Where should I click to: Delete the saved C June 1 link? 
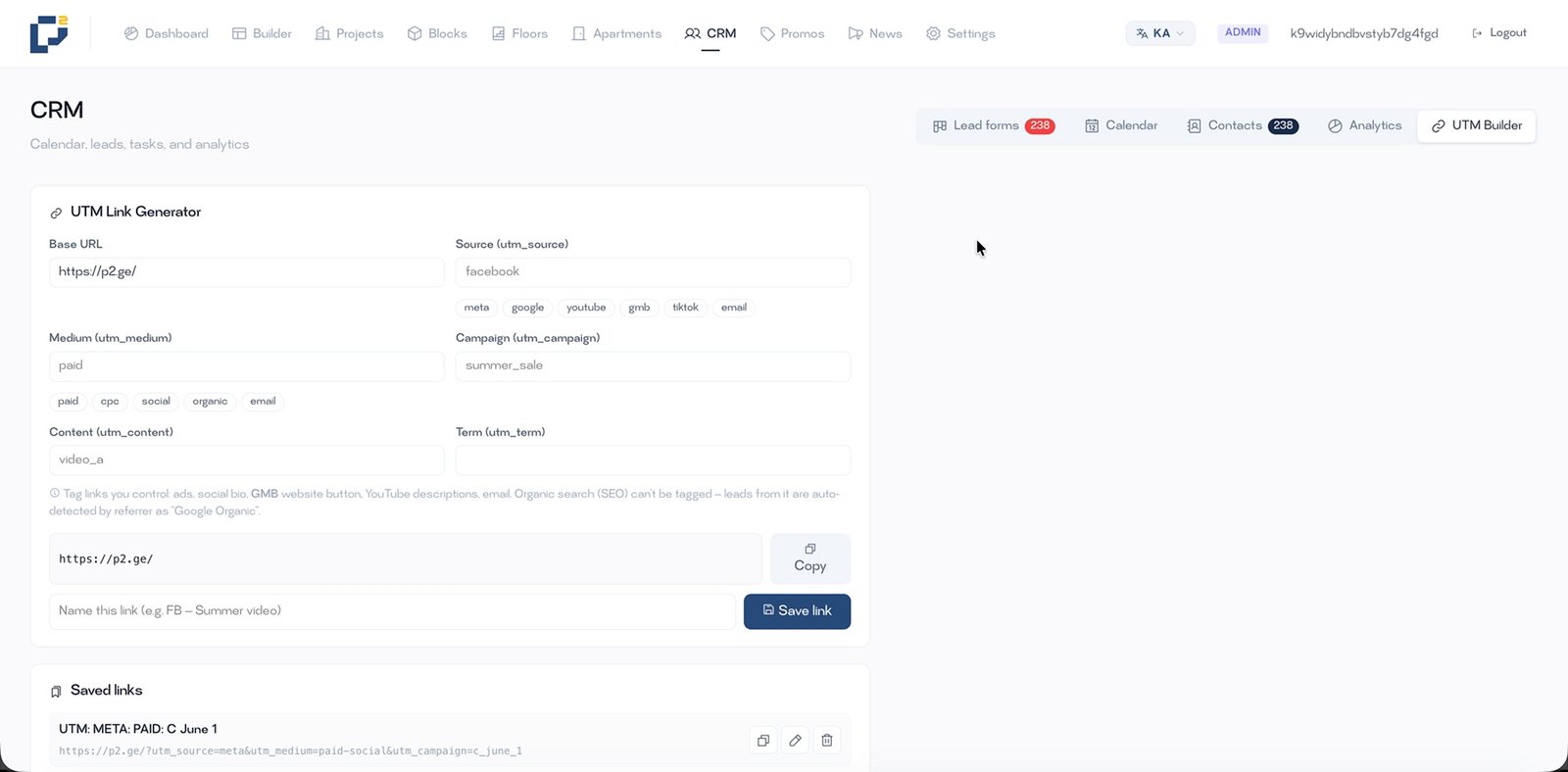[827, 741]
